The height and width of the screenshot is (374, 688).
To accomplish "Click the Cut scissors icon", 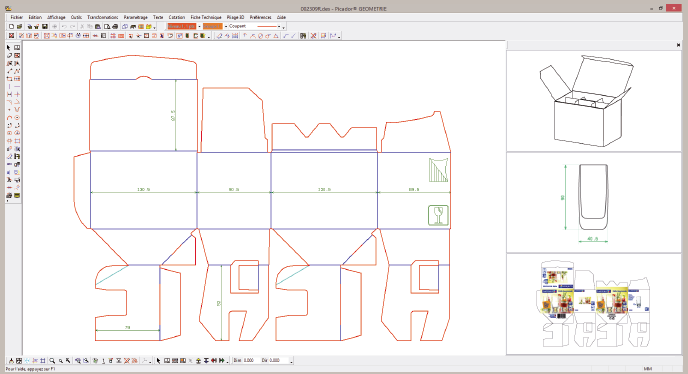I will coord(82,26).
